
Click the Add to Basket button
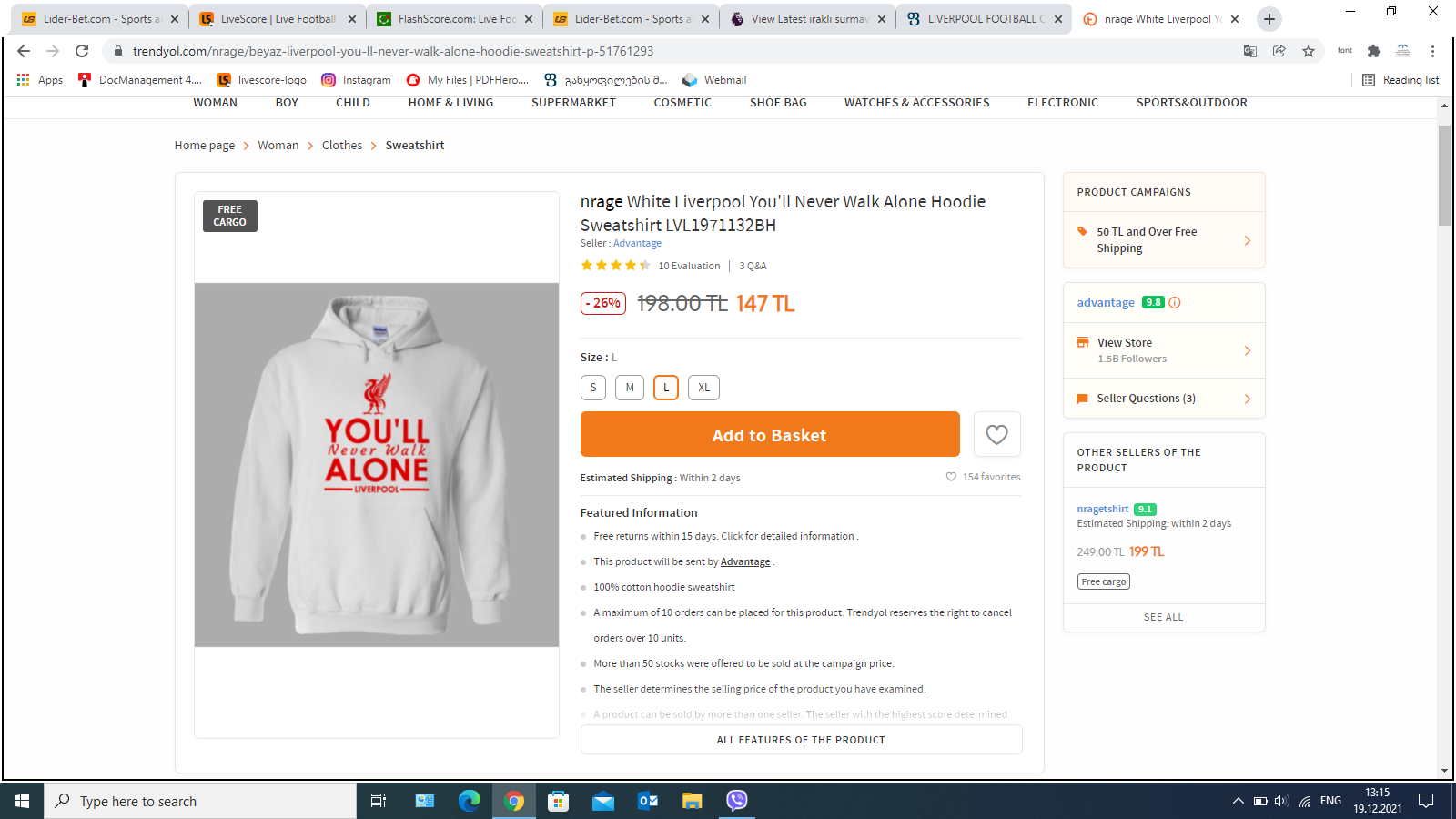[x=770, y=434]
